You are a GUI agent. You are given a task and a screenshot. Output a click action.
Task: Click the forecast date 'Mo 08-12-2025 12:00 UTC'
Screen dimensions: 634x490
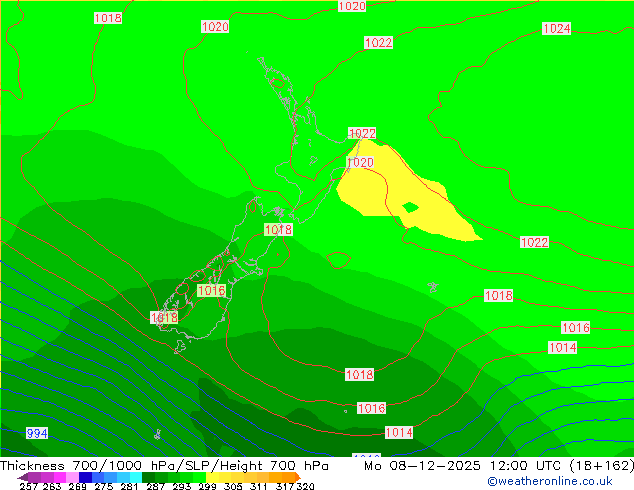[x=464, y=466]
